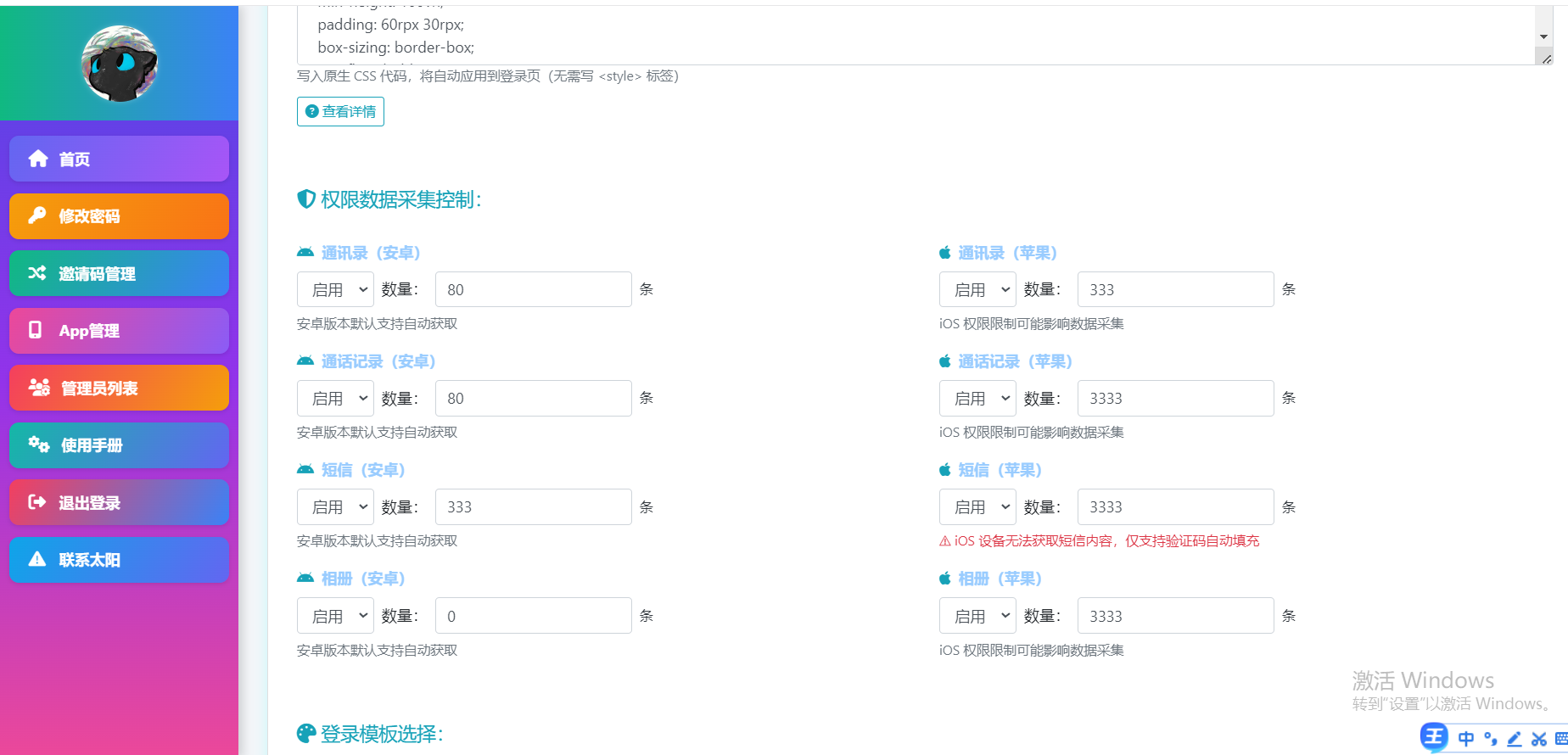Click the 相册（苹果）数量 input field
Screen dimensions: 1568x755
point(1175,616)
